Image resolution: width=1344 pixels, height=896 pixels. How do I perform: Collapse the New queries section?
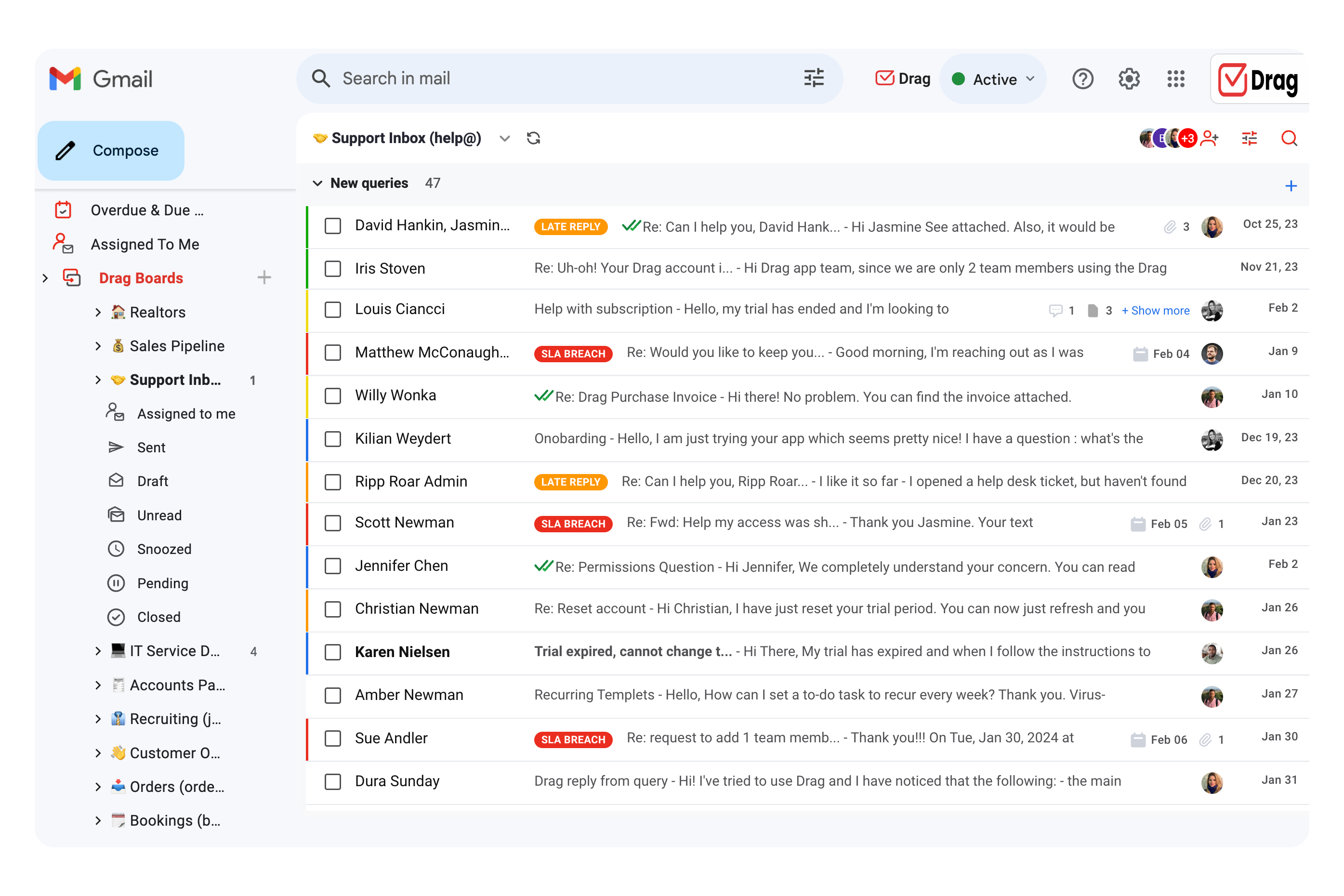[317, 183]
